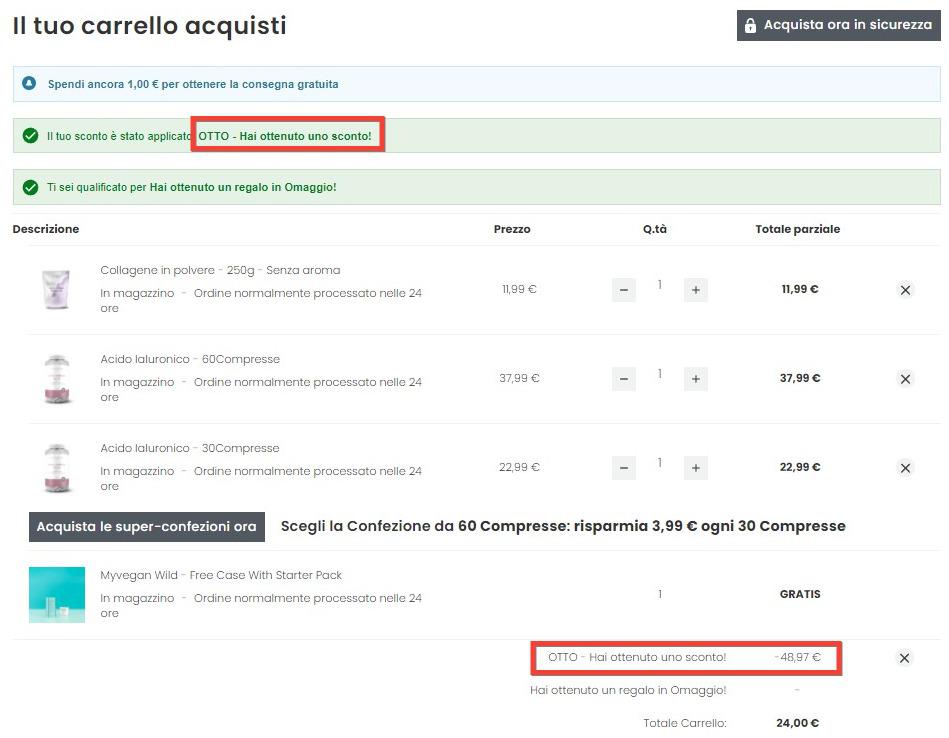
Task: Remove Acido Ialuronico 60Compresse from cart
Action: [x=905, y=379]
